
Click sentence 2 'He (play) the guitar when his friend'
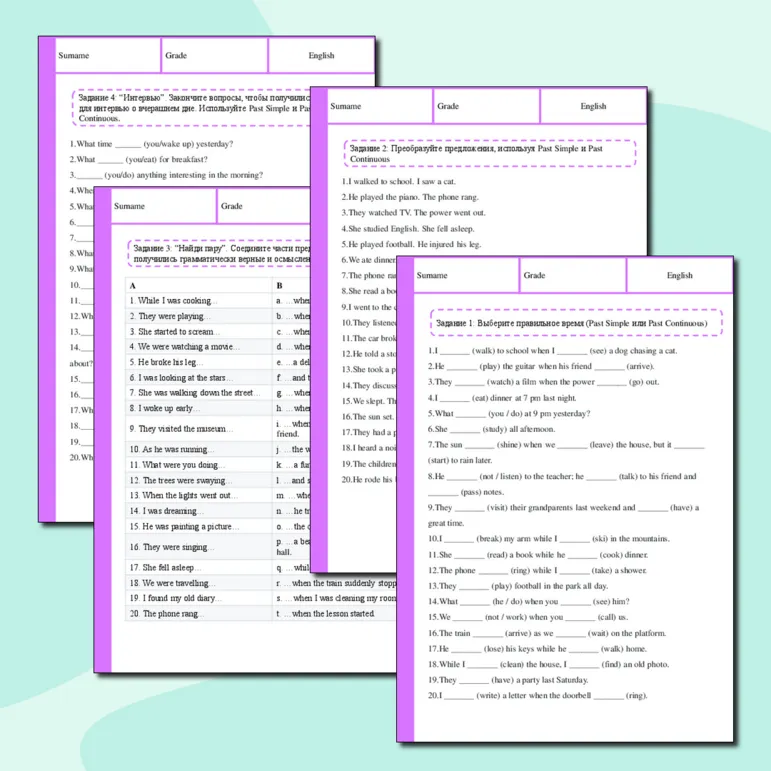pos(541,366)
